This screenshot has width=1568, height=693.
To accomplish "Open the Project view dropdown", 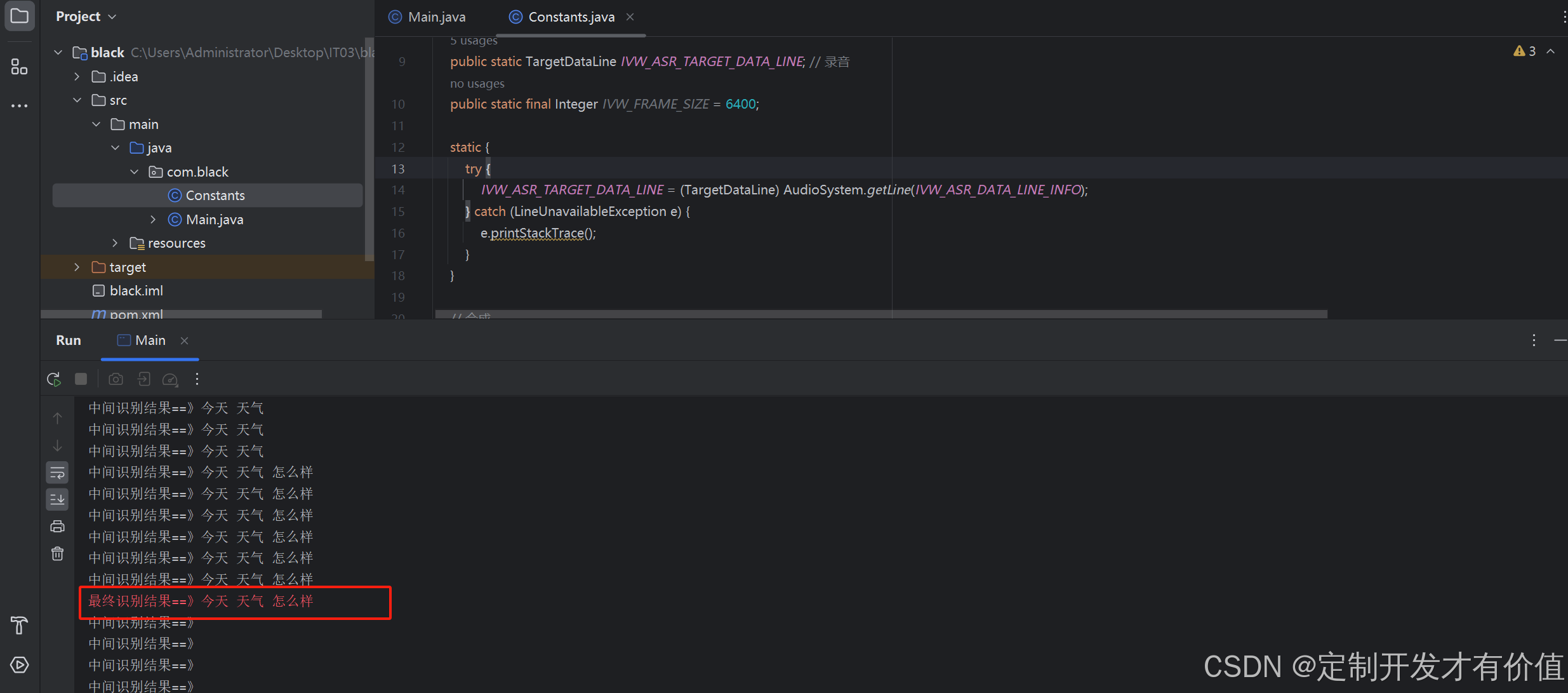I will pyautogui.click(x=86, y=17).
